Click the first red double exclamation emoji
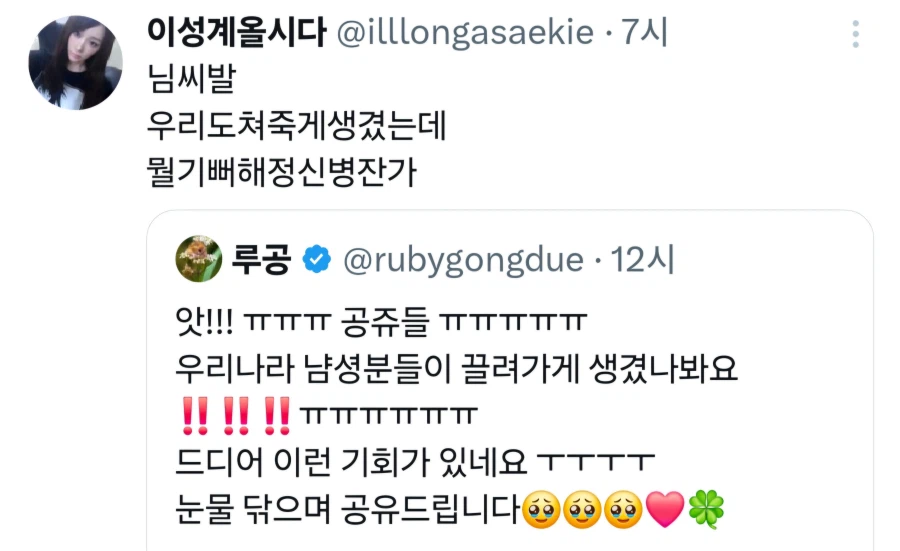 click(x=195, y=416)
